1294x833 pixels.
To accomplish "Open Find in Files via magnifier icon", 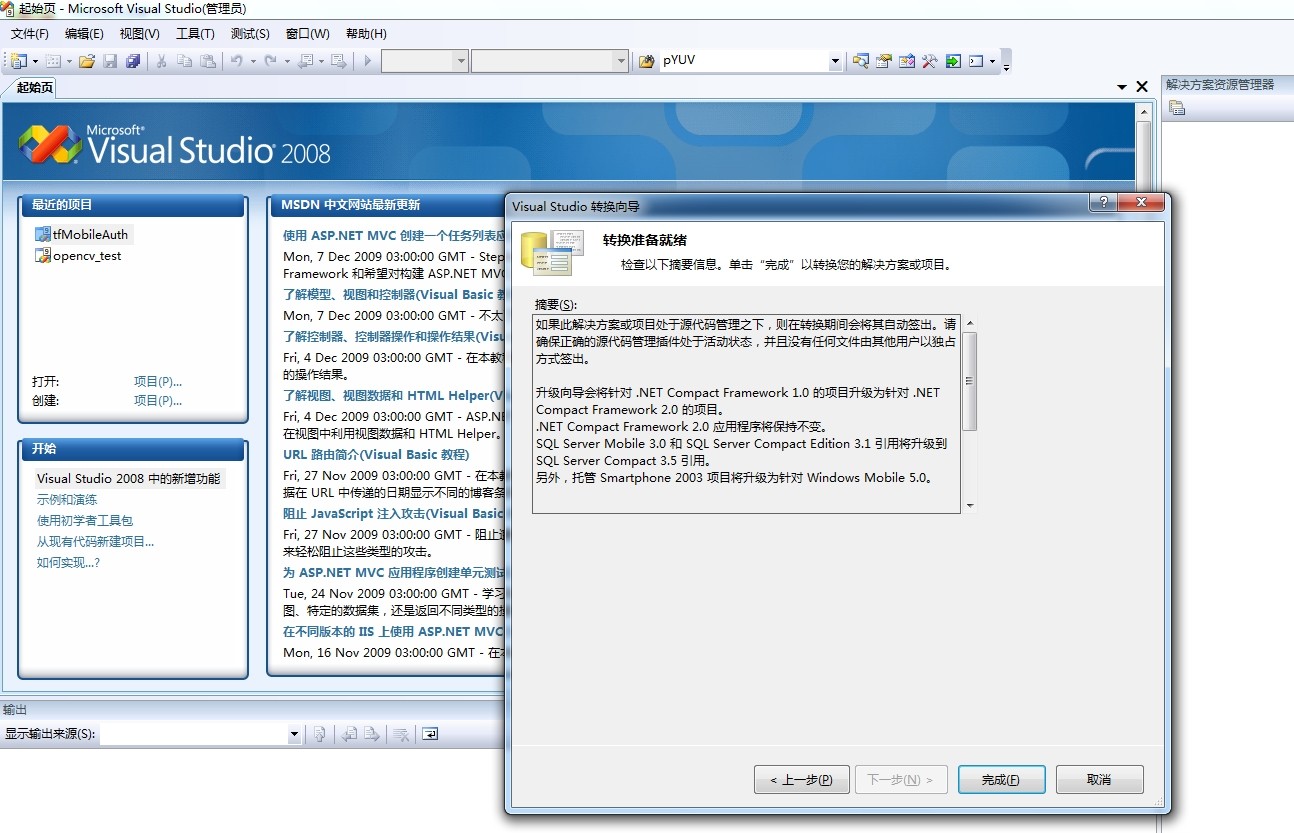I will [861, 60].
